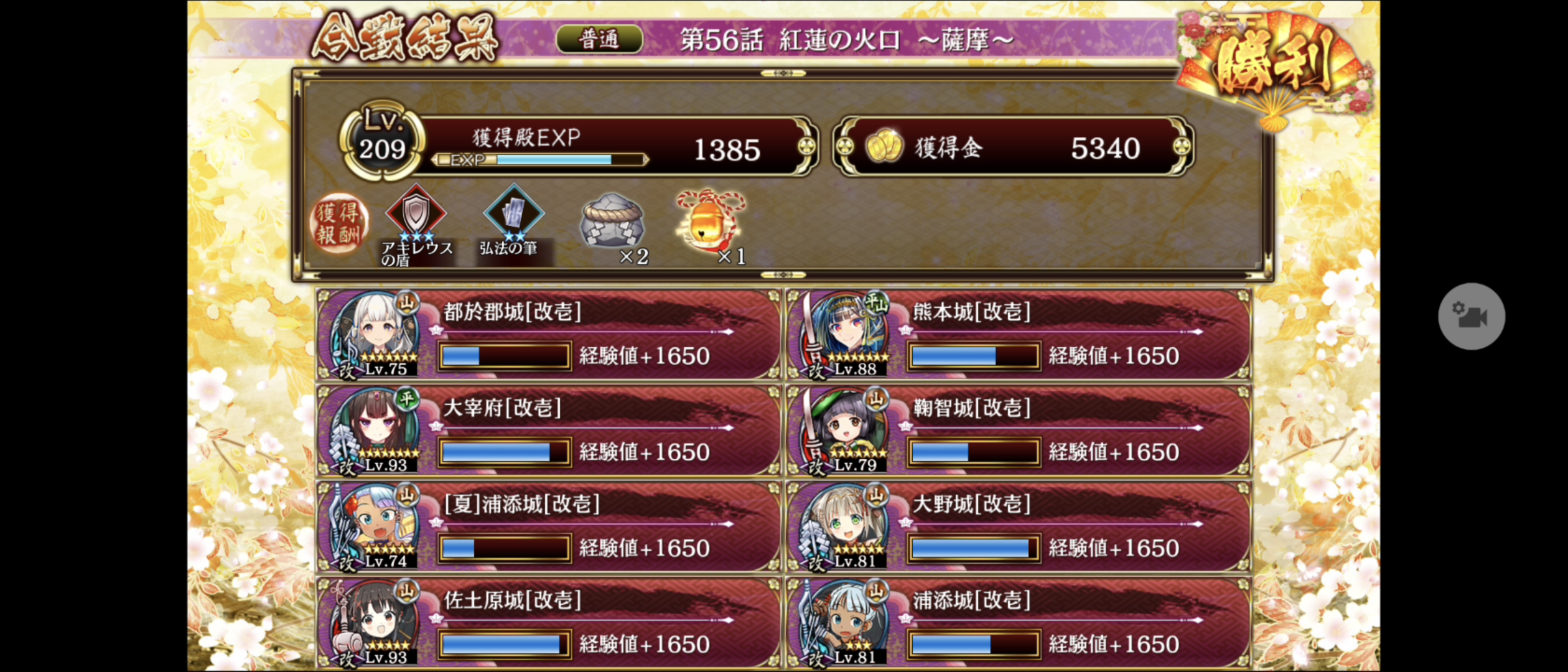Tap the stone bag reward icon
The width and height of the screenshot is (1568, 672).
[612, 220]
